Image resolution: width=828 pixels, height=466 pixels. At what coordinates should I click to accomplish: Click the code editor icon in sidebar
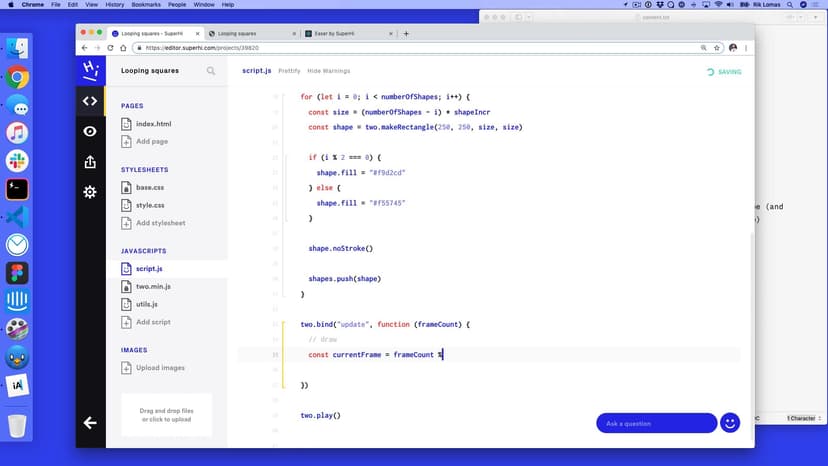90,101
